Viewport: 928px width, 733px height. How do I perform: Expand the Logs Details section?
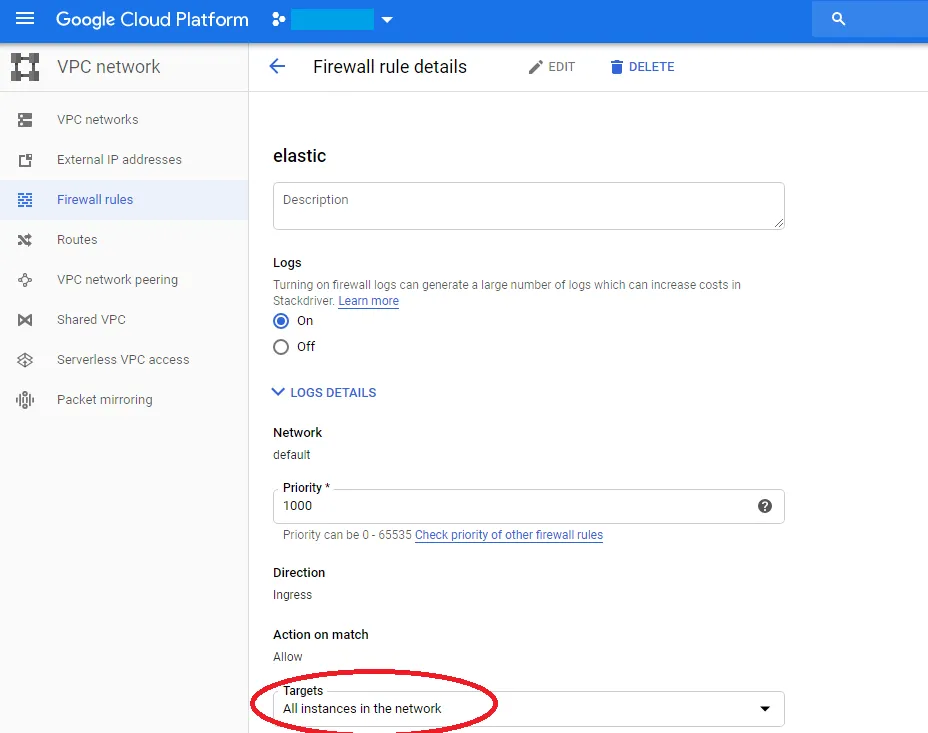pyautogui.click(x=324, y=393)
